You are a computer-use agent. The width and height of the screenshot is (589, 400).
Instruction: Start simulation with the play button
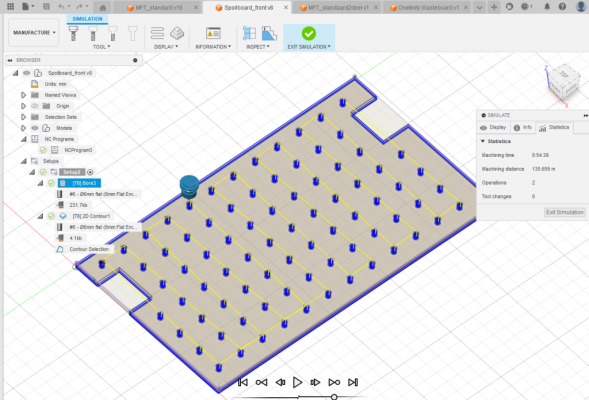[297, 382]
